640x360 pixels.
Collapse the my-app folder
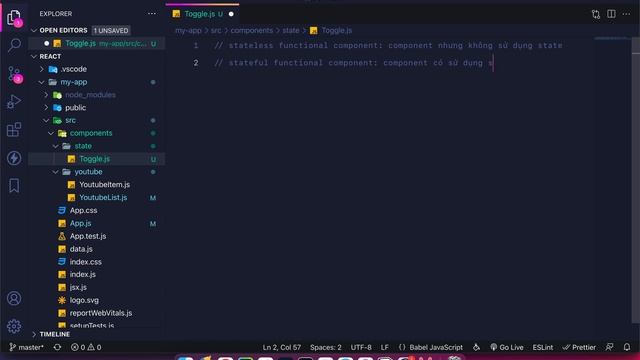tap(42, 82)
